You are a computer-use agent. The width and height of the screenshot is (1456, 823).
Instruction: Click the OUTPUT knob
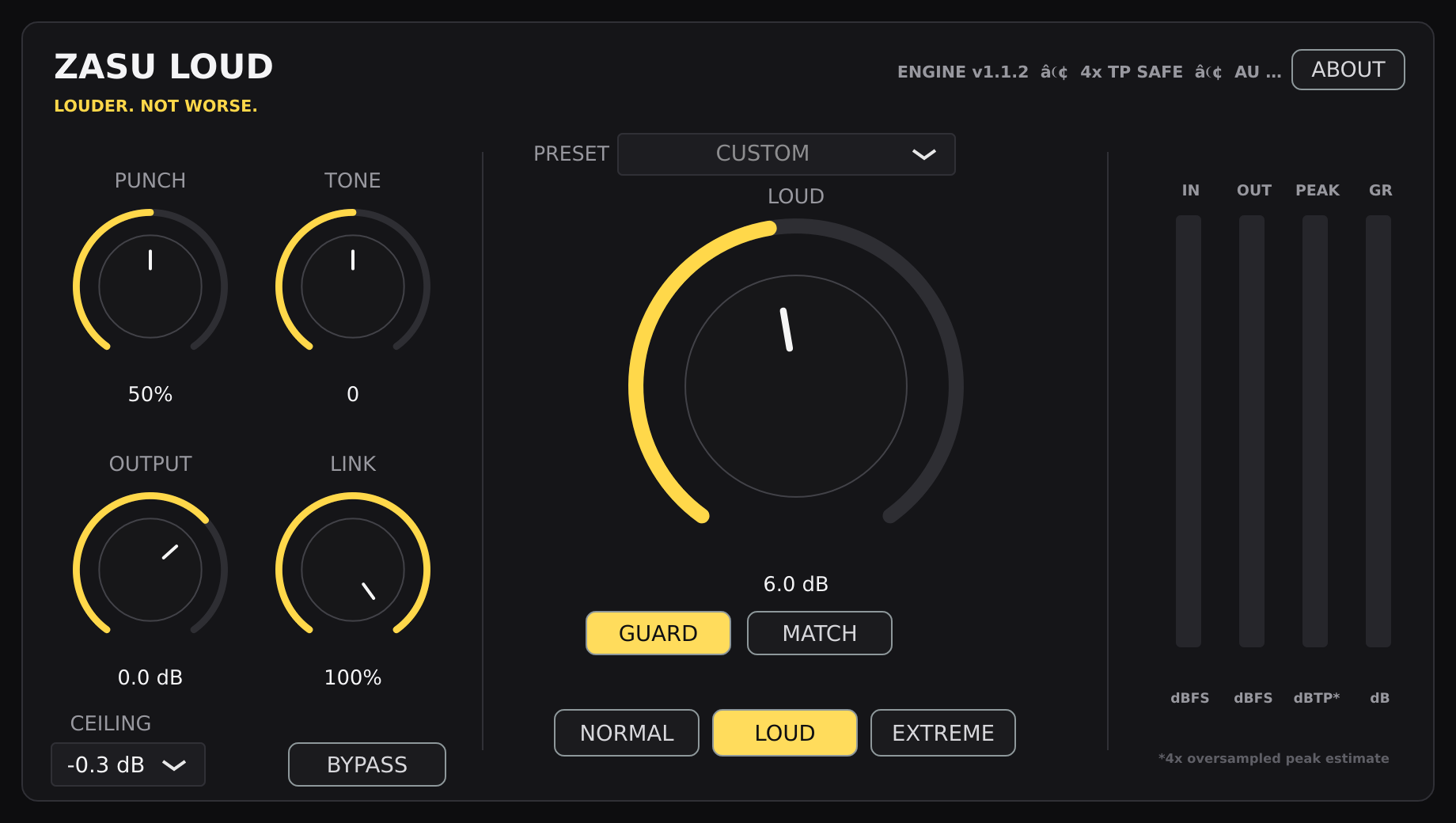click(x=150, y=570)
